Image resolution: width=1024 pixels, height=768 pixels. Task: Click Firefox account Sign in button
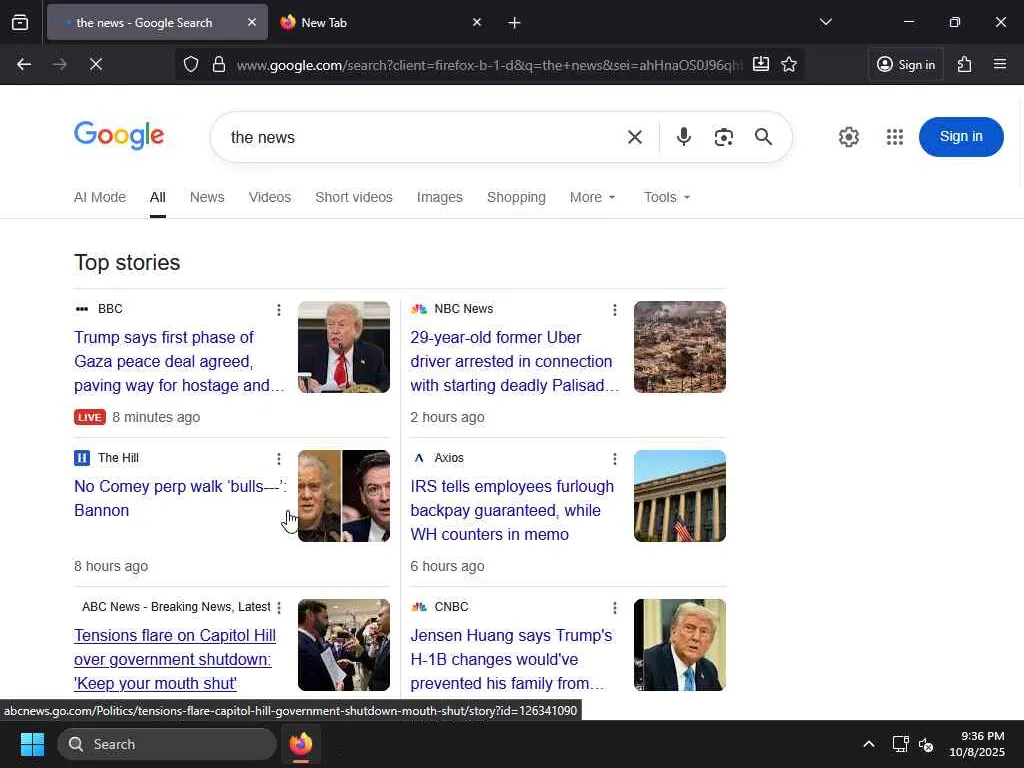pyautogui.click(x=906, y=64)
